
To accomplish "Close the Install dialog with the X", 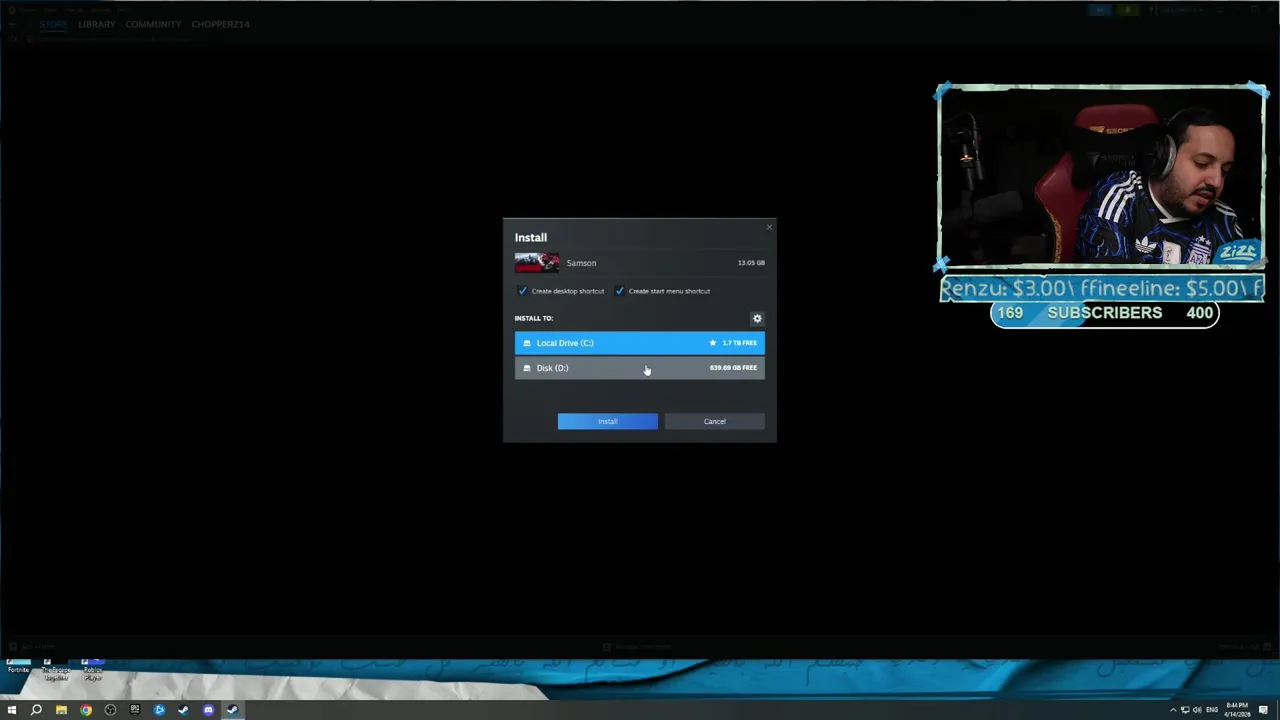I will pyautogui.click(x=769, y=227).
